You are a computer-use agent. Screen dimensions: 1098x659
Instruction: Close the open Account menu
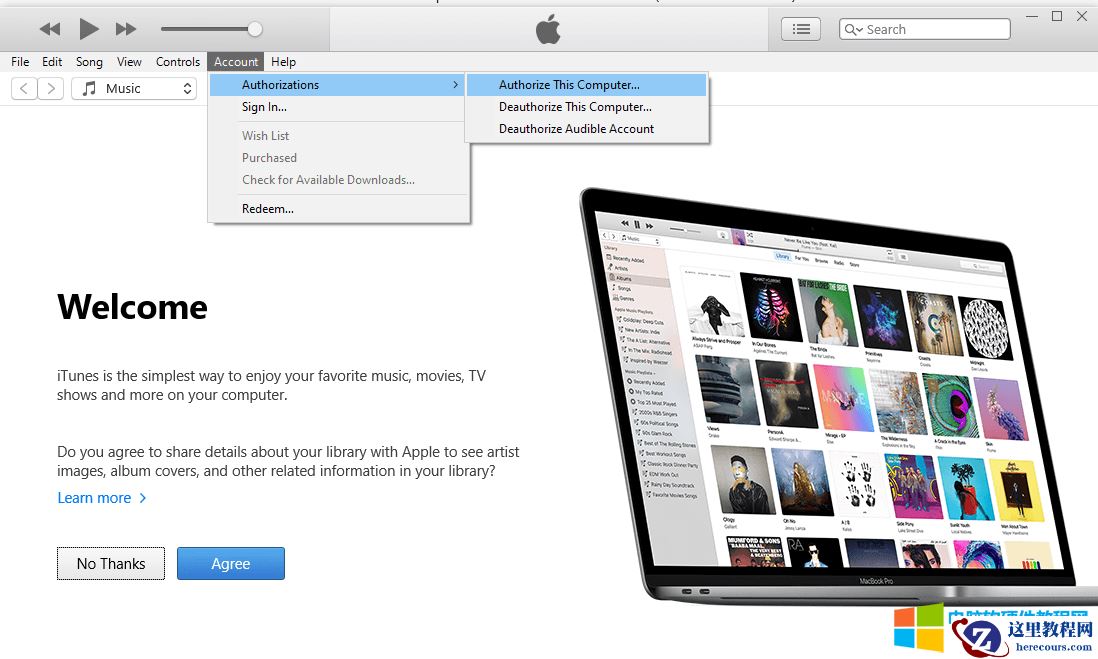(x=236, y=62)
